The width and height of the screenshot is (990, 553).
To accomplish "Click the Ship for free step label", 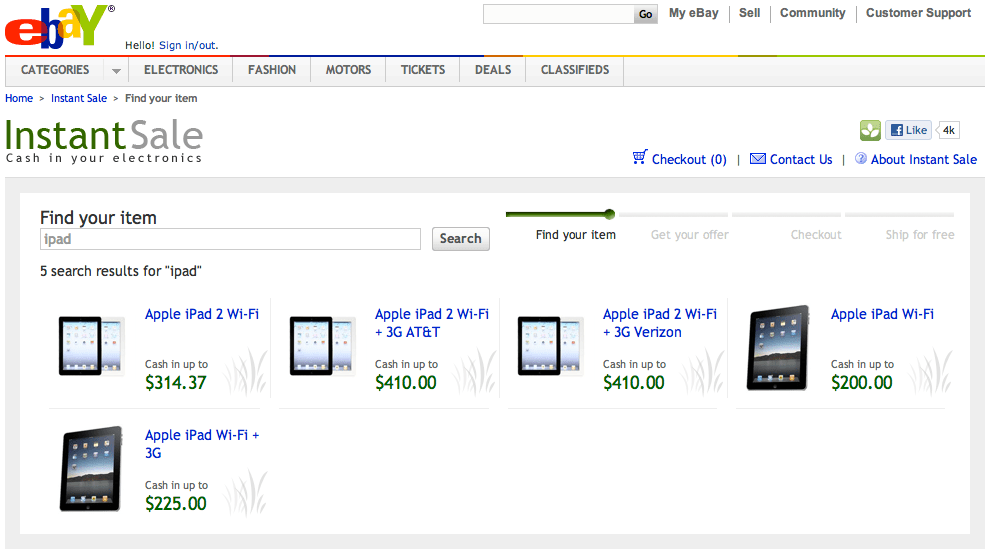I will 919,235.
